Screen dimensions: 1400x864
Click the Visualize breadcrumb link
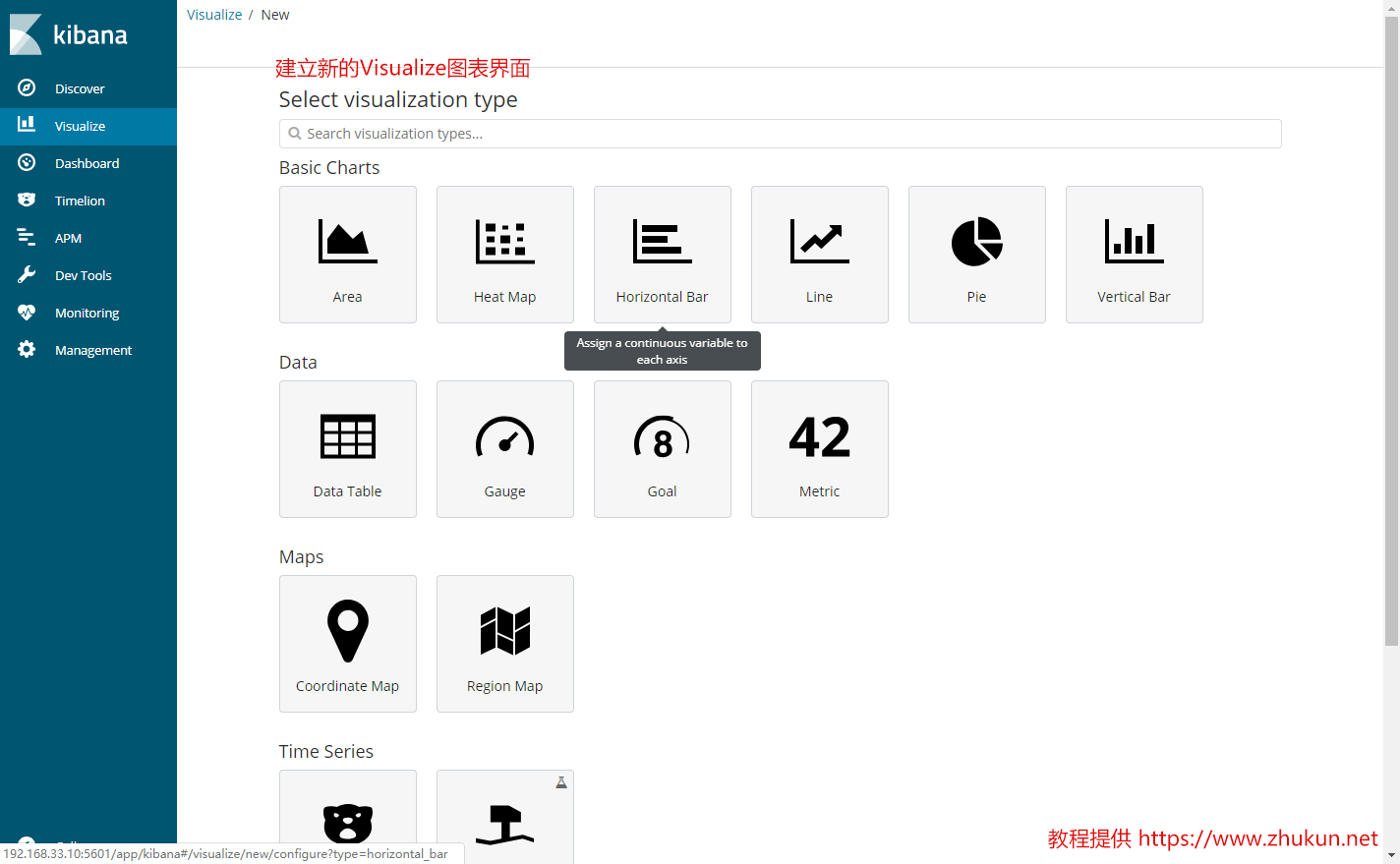point(214,15)
